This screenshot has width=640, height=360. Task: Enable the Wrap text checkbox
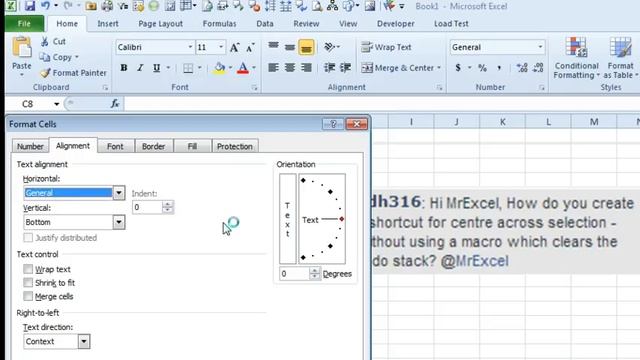tap(28, 269)
